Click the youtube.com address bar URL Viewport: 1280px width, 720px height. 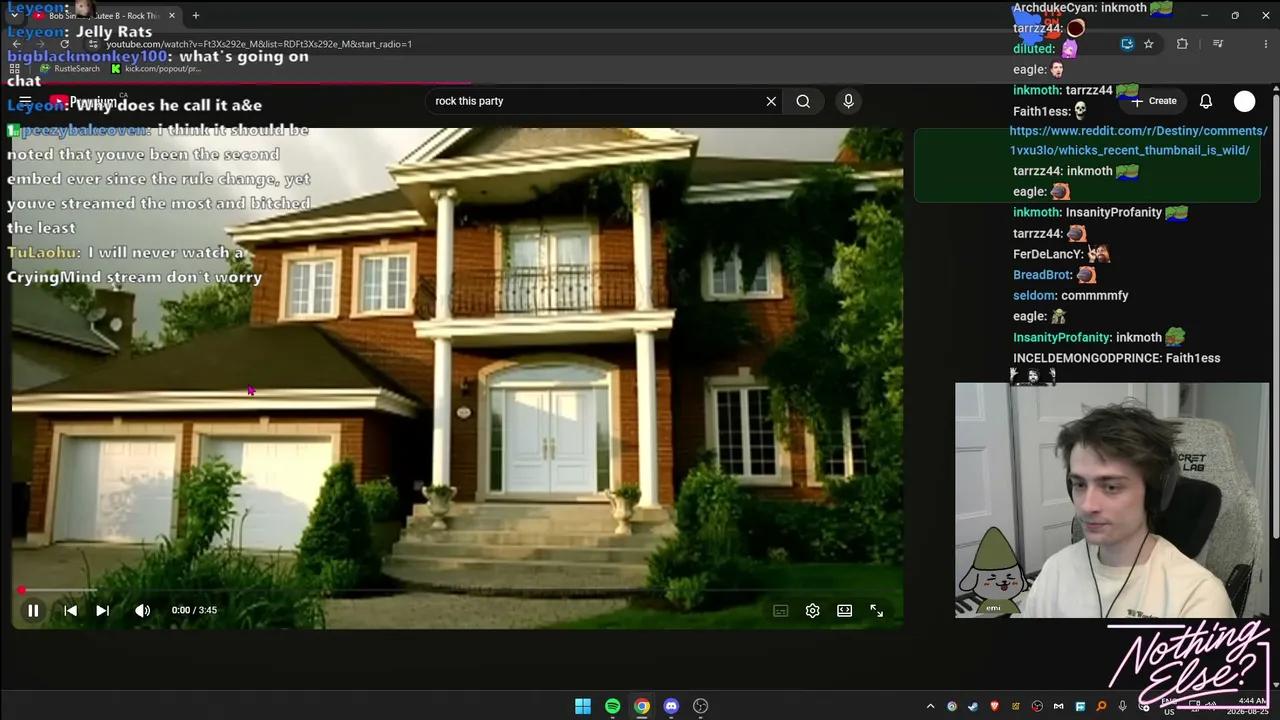click(x=258, y=44)
